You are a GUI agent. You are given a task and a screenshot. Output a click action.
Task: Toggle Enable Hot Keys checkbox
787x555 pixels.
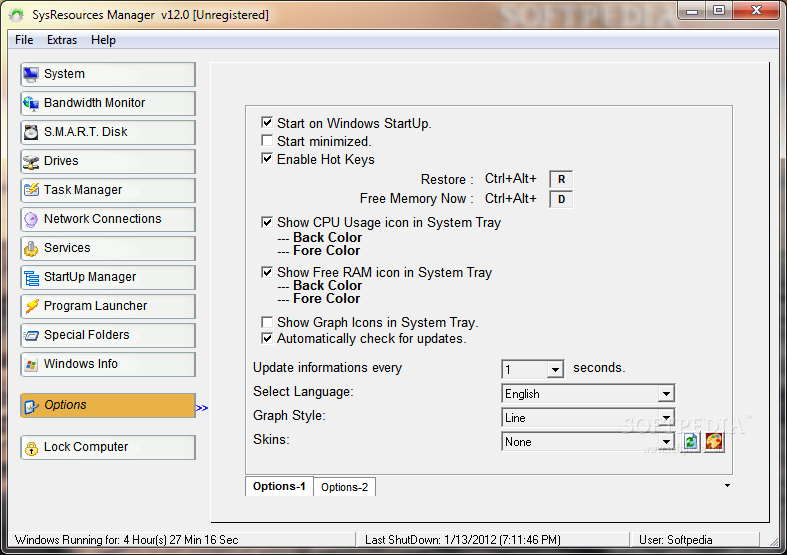(x=267, y=159)
